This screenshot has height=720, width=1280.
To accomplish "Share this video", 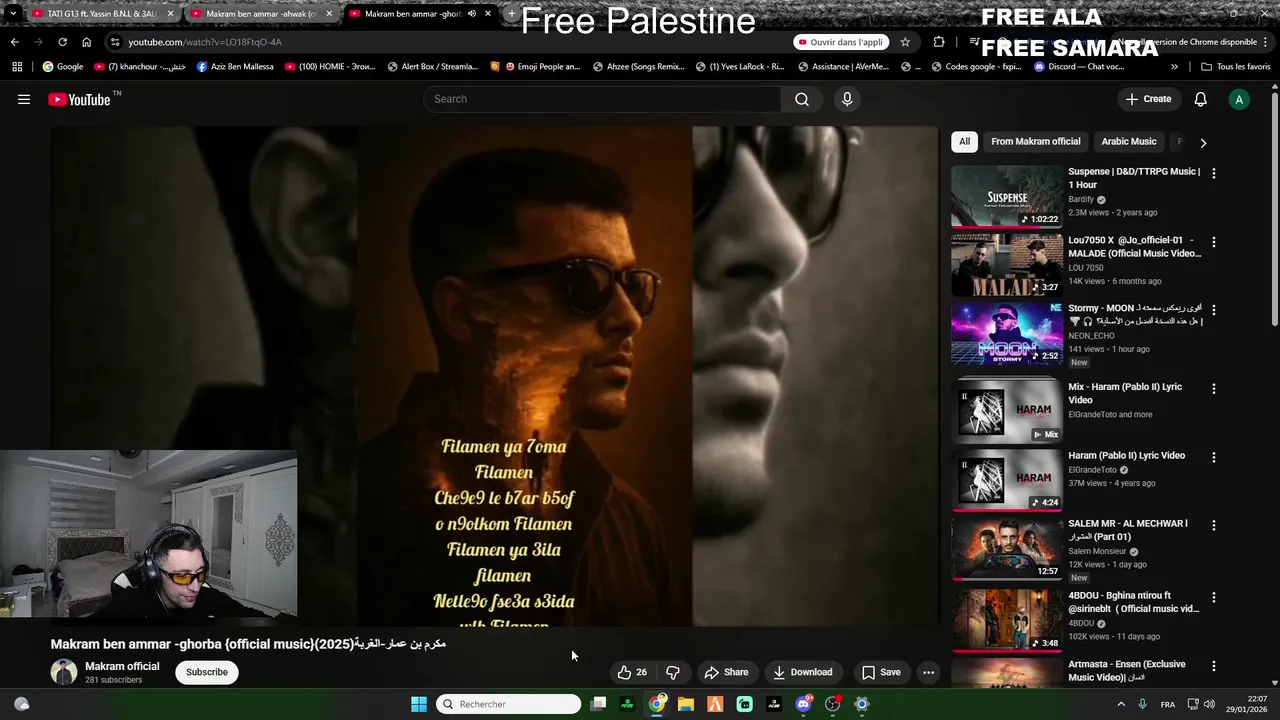I will [726, 672].
